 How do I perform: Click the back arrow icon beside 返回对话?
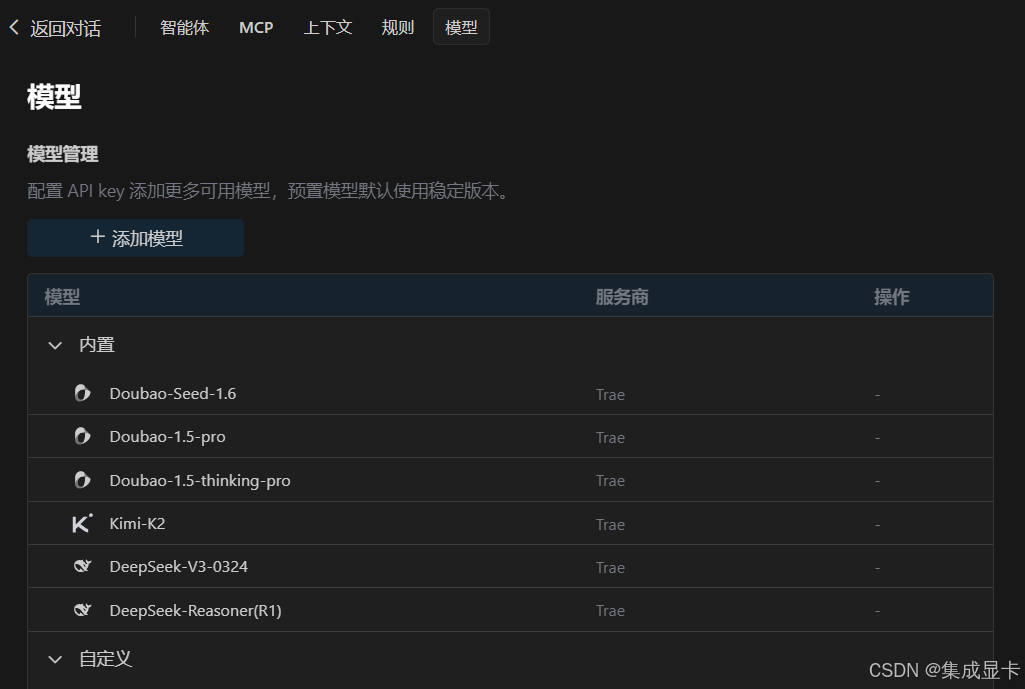(14, 27)
